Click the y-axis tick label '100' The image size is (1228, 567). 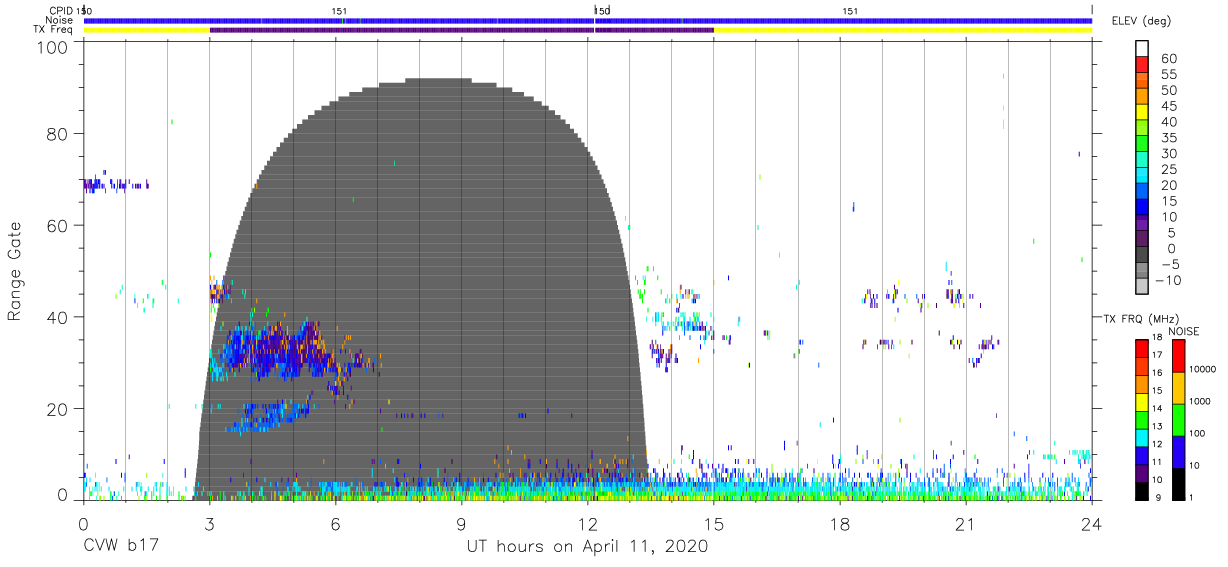[x=52, y=47]
